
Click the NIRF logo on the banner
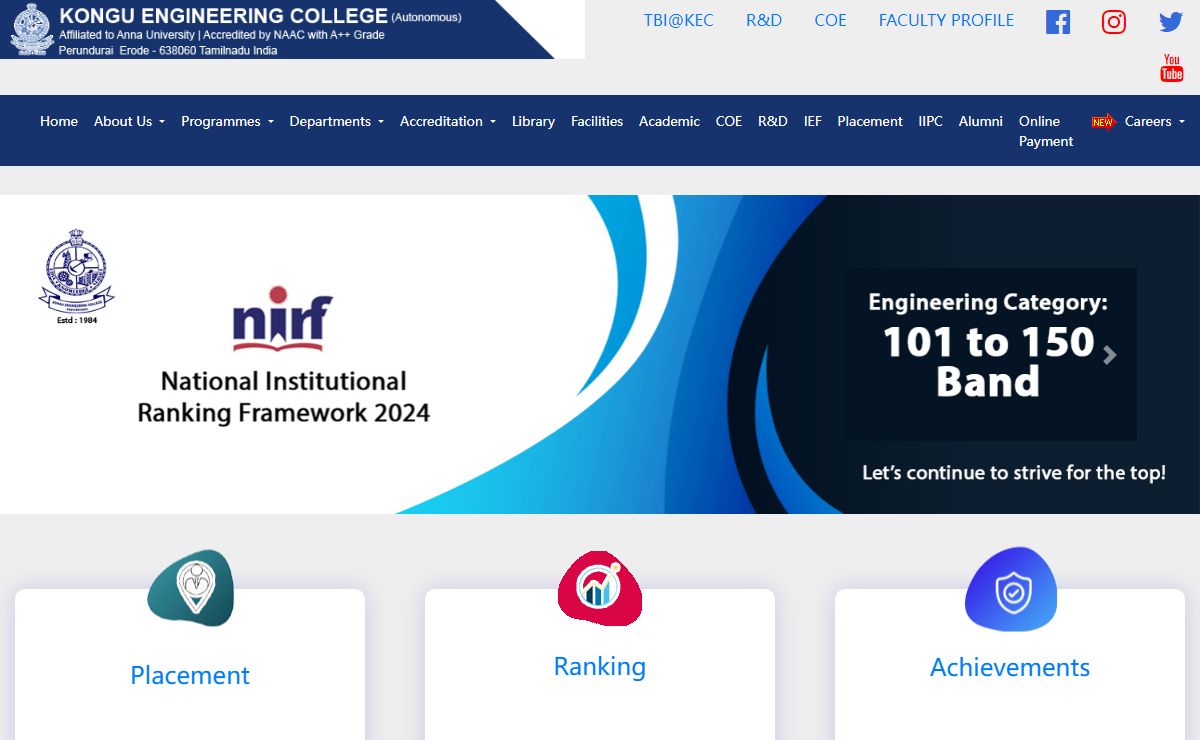(282, 319)
